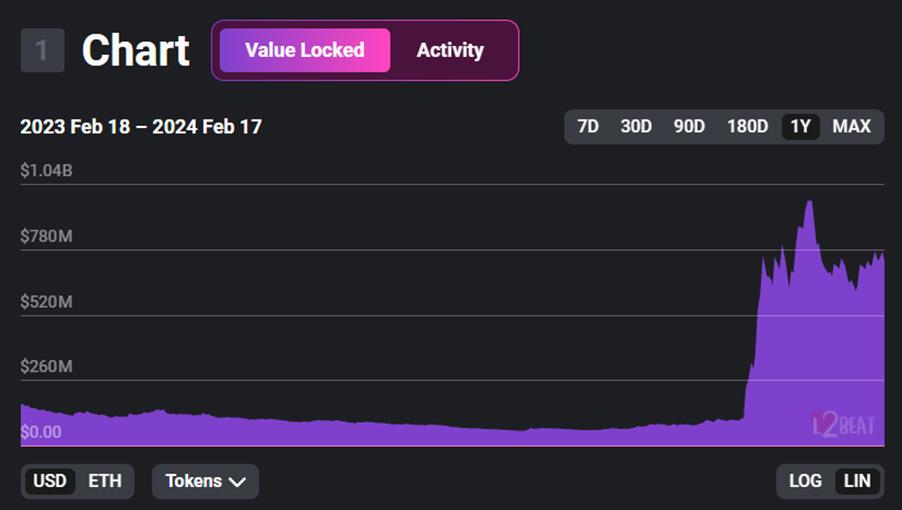Select the 30D time range
Screen dimensions: 902x510
click(636, 126)
